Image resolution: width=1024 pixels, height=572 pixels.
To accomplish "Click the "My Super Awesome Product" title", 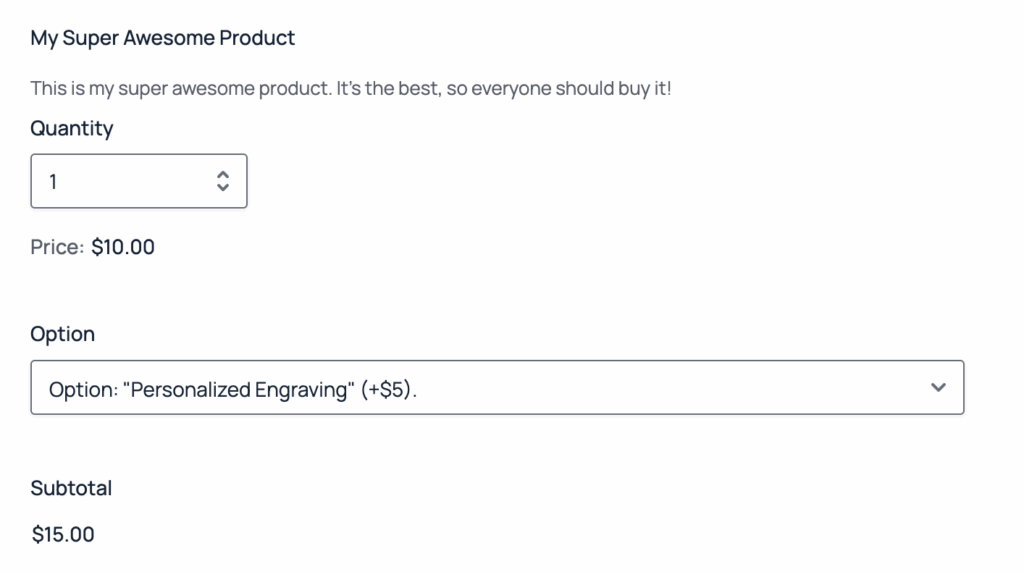I will coord(163,39).
